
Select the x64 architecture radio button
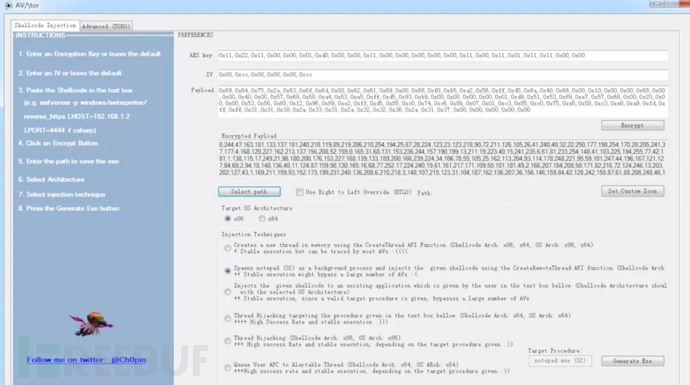tap(262, 219)
